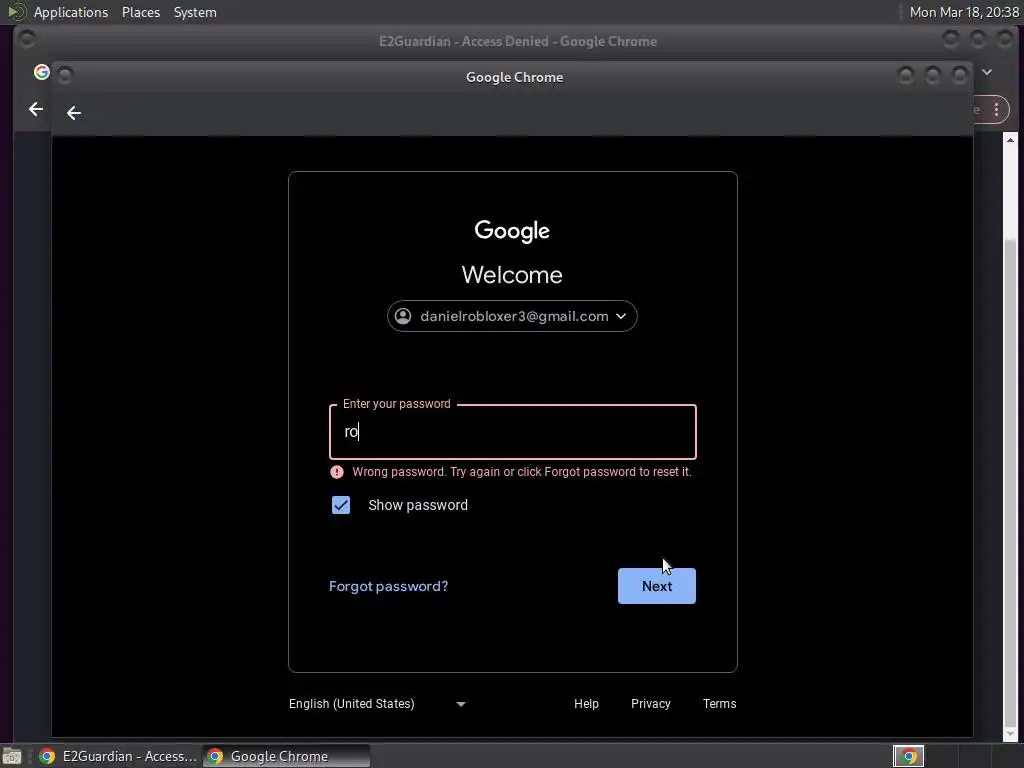Click the show desktop icon in bottom panel
Image resolution: width=1024 pixels, height=768 pixels.
pyautogui.click(x=12, y=756)
